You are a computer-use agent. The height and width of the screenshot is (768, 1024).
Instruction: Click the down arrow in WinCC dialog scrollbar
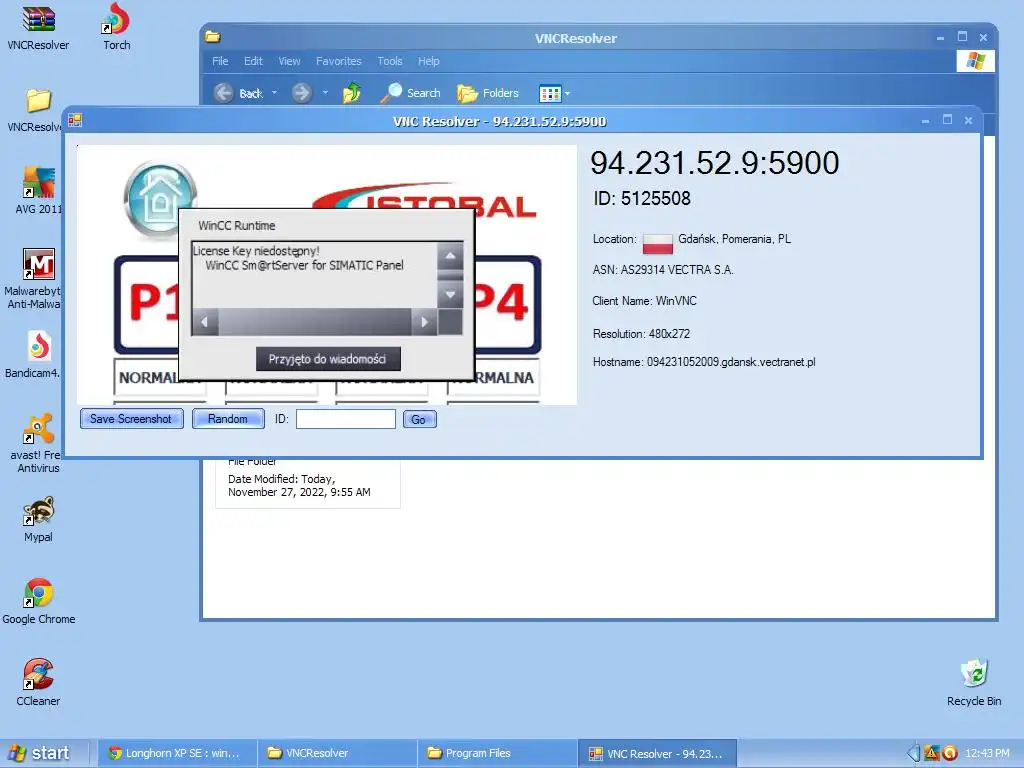click(450, 294)
